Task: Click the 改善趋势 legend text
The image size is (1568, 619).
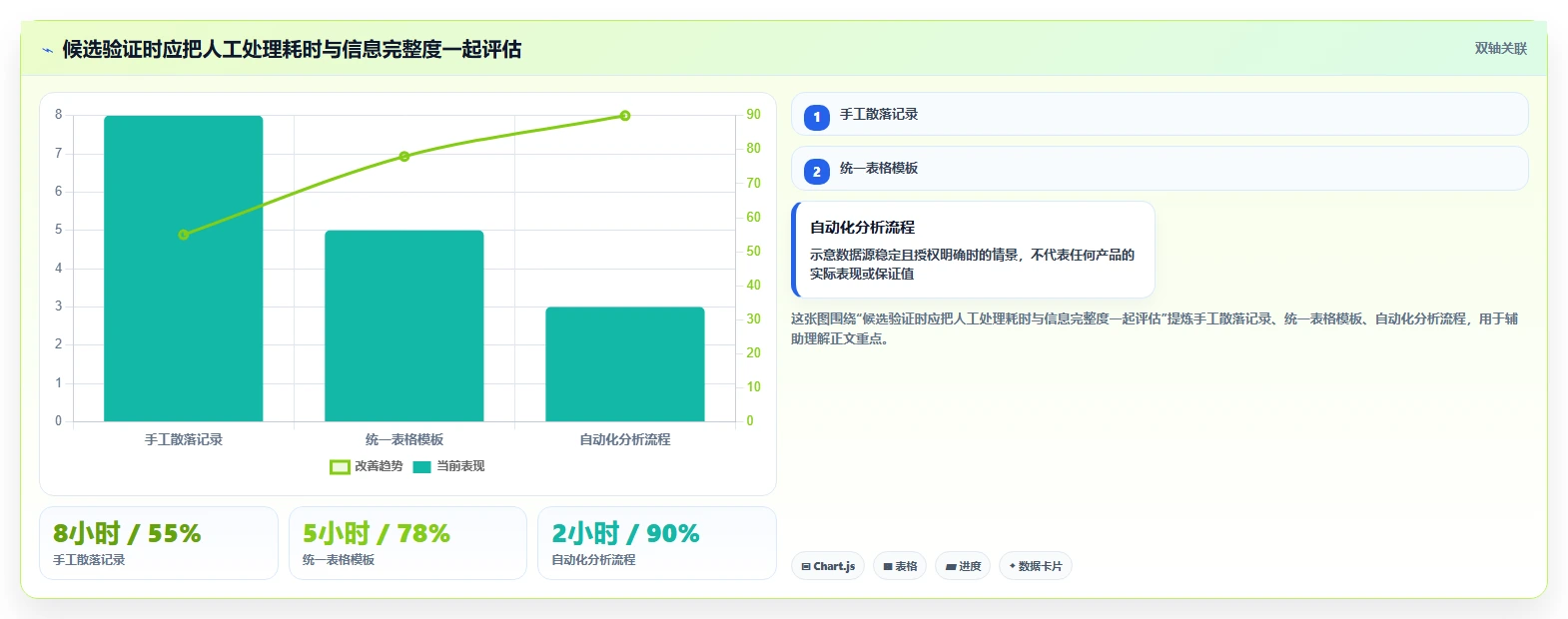Action: point(379,466)
